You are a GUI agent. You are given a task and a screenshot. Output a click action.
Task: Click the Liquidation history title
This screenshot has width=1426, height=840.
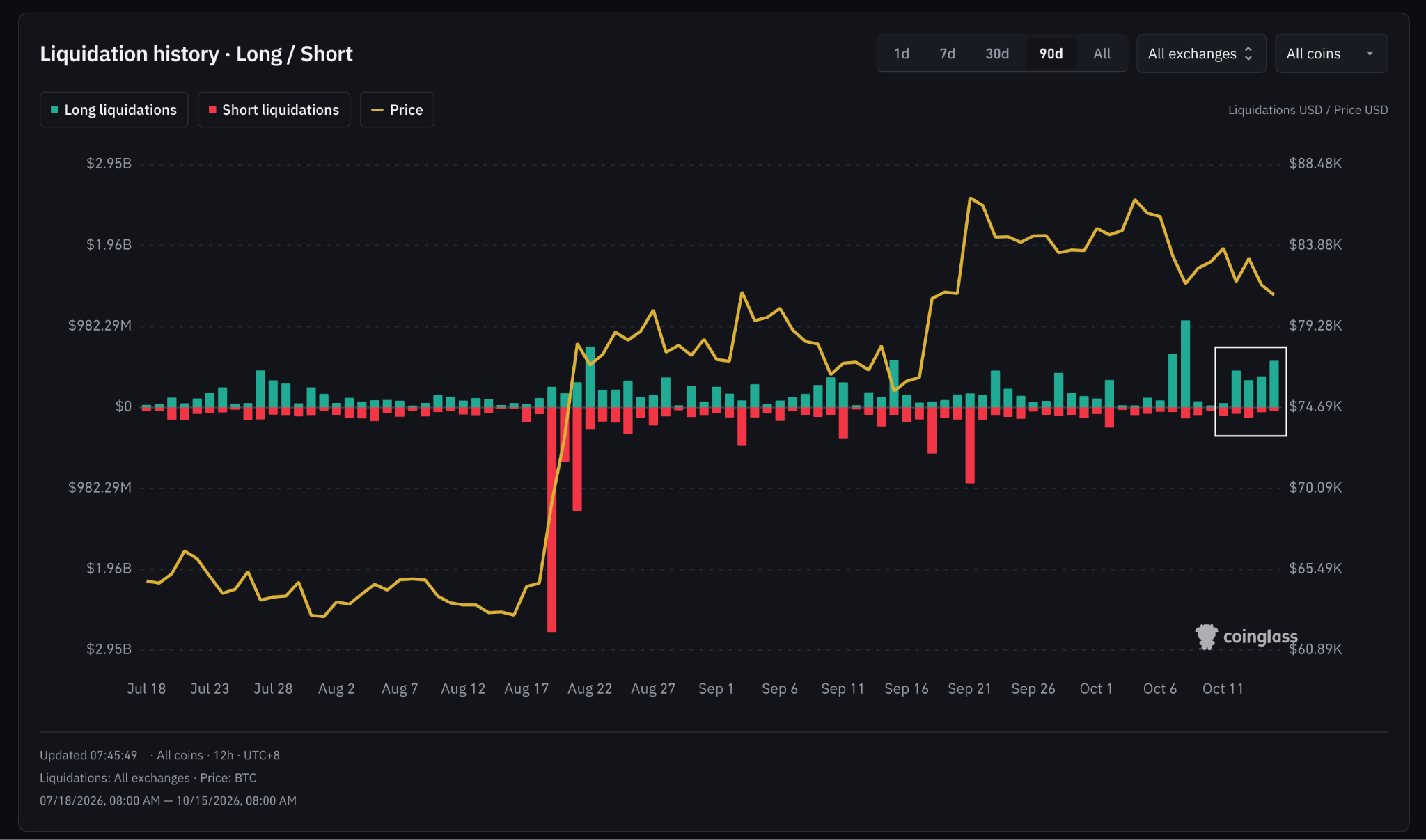pyautogui.click(x=196, y=54)
